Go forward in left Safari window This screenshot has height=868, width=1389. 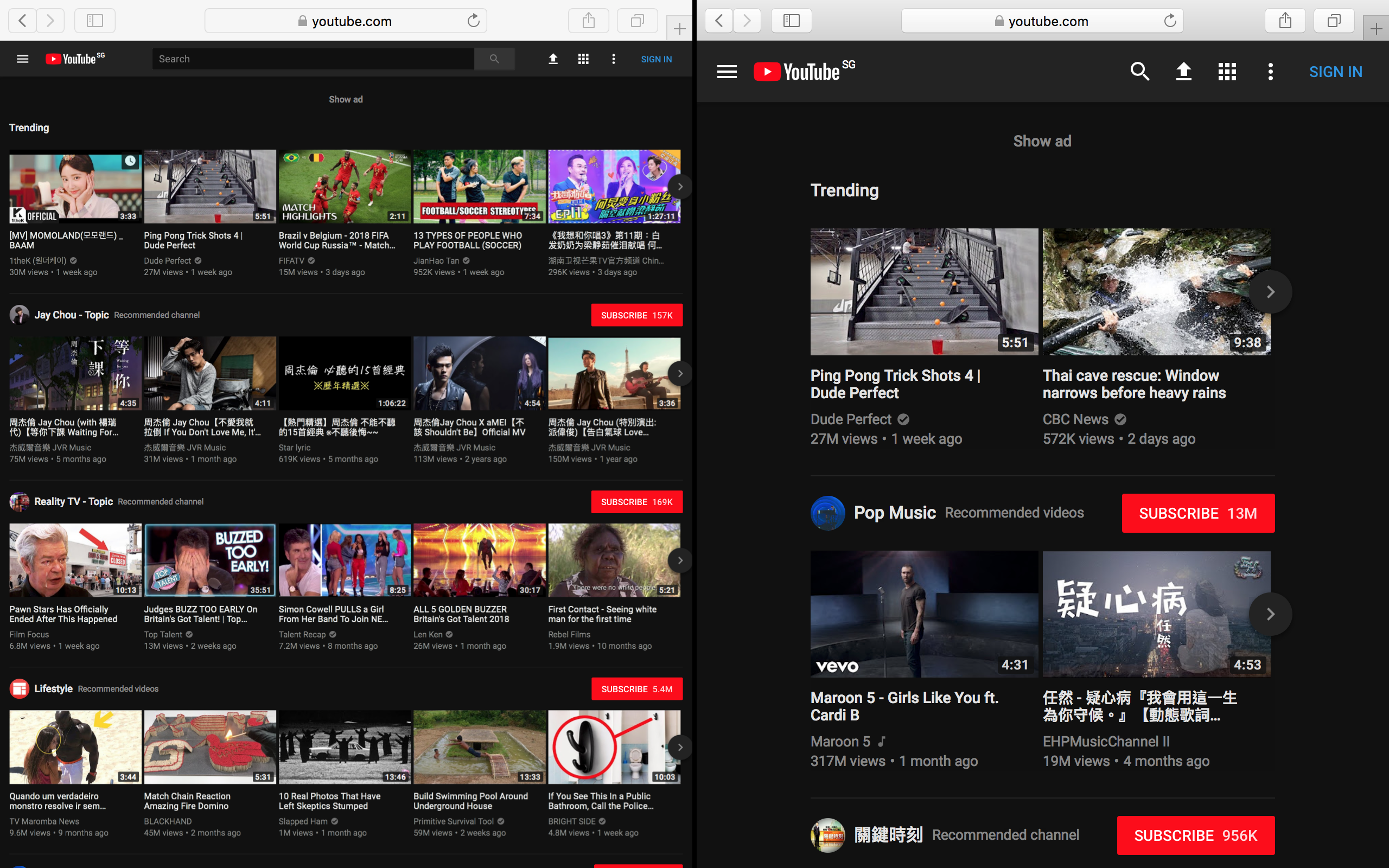pyautogui.click(x=50, y=21)
